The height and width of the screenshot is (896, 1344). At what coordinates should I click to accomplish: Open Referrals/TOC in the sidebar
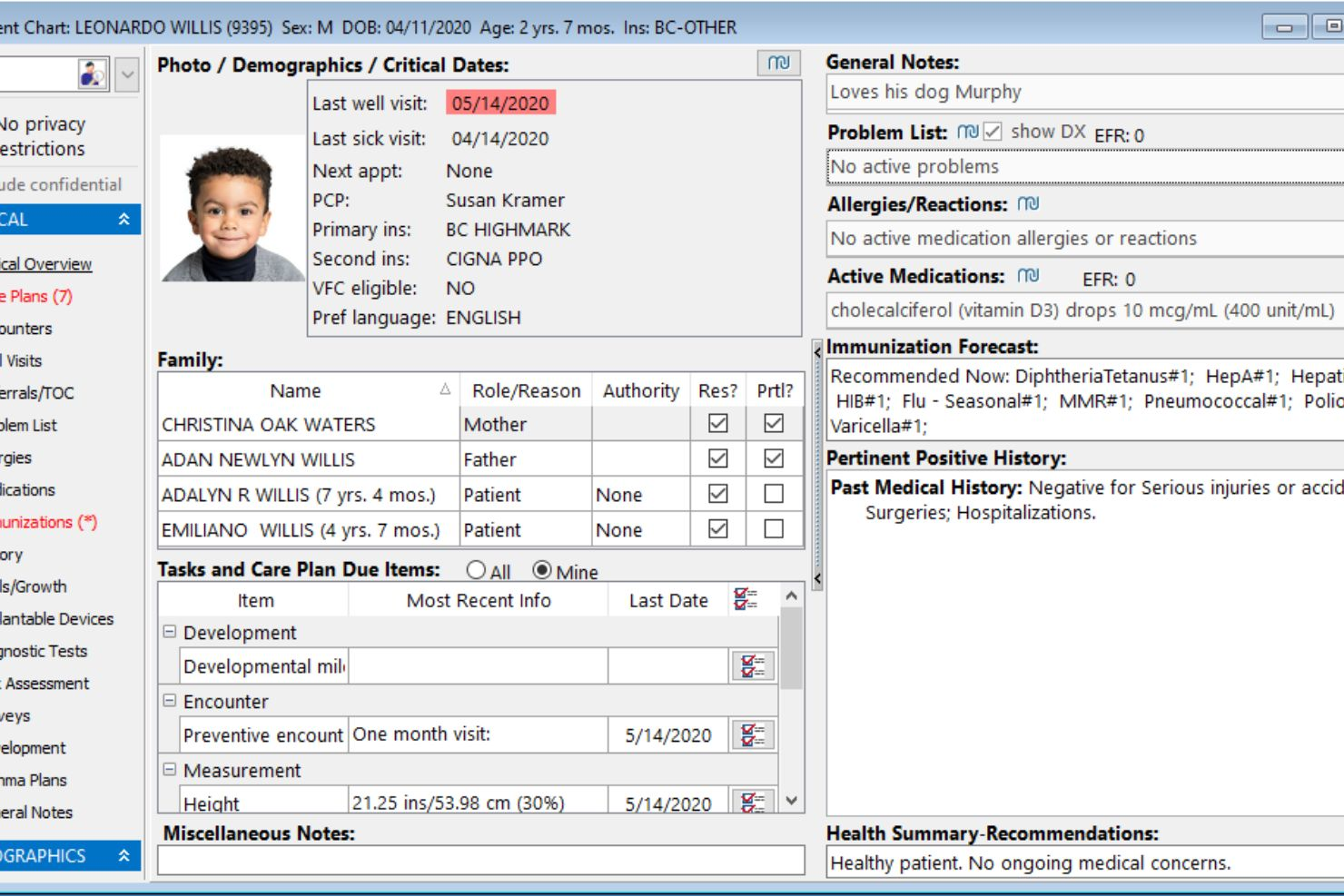[37, 393]
